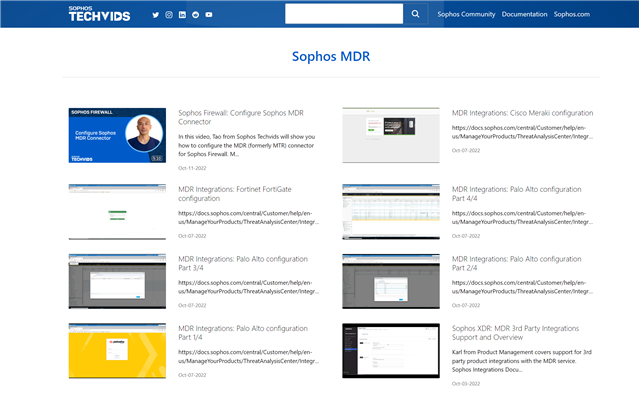Open the Configure Sophos MDR Connector thumbnail
Screen dimensions: 639x400
(116, 135)
